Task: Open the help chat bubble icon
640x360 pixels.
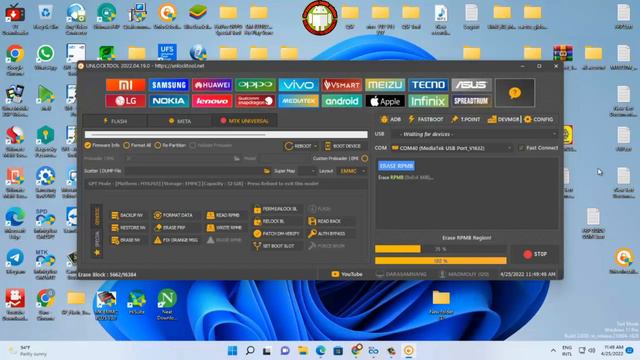Action: 515,93
